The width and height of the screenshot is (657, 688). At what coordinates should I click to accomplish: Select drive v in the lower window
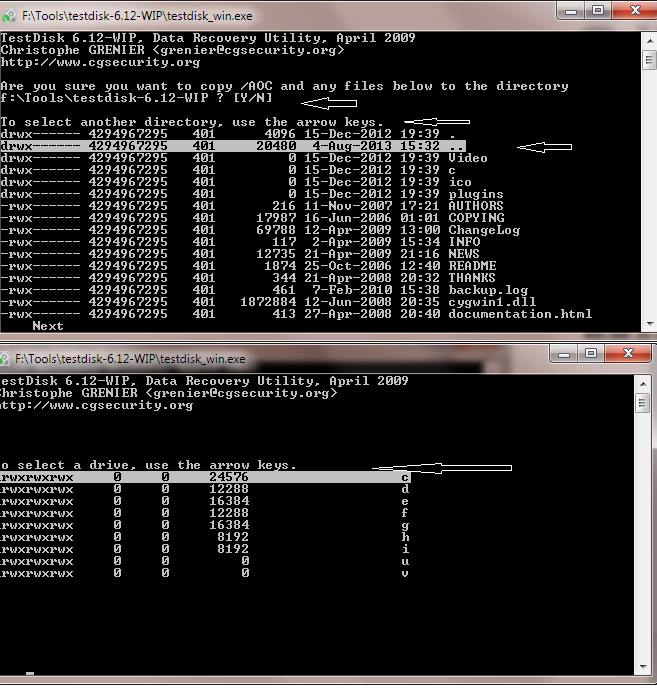[205, 573]
